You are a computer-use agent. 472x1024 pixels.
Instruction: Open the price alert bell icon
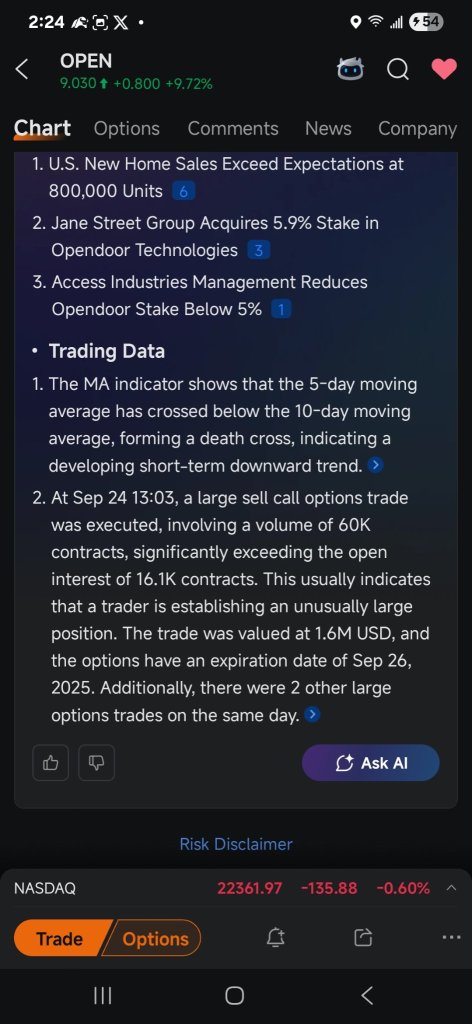point(275,938)
